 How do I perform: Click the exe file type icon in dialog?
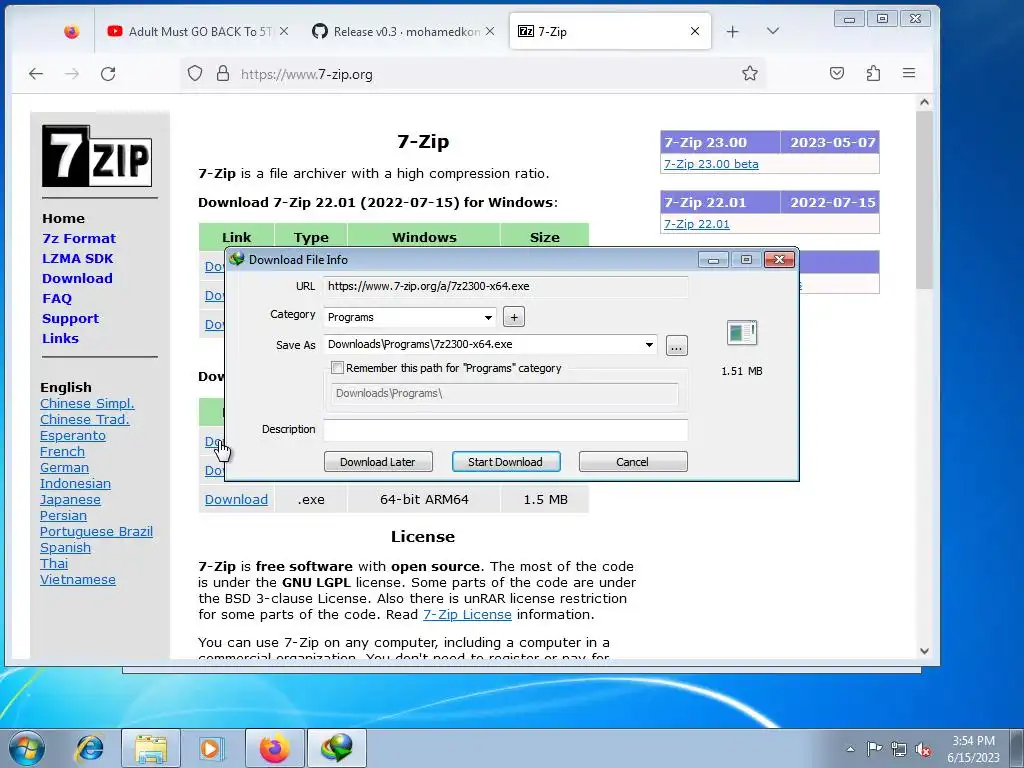pyautogui.click(x=742, y=333)
